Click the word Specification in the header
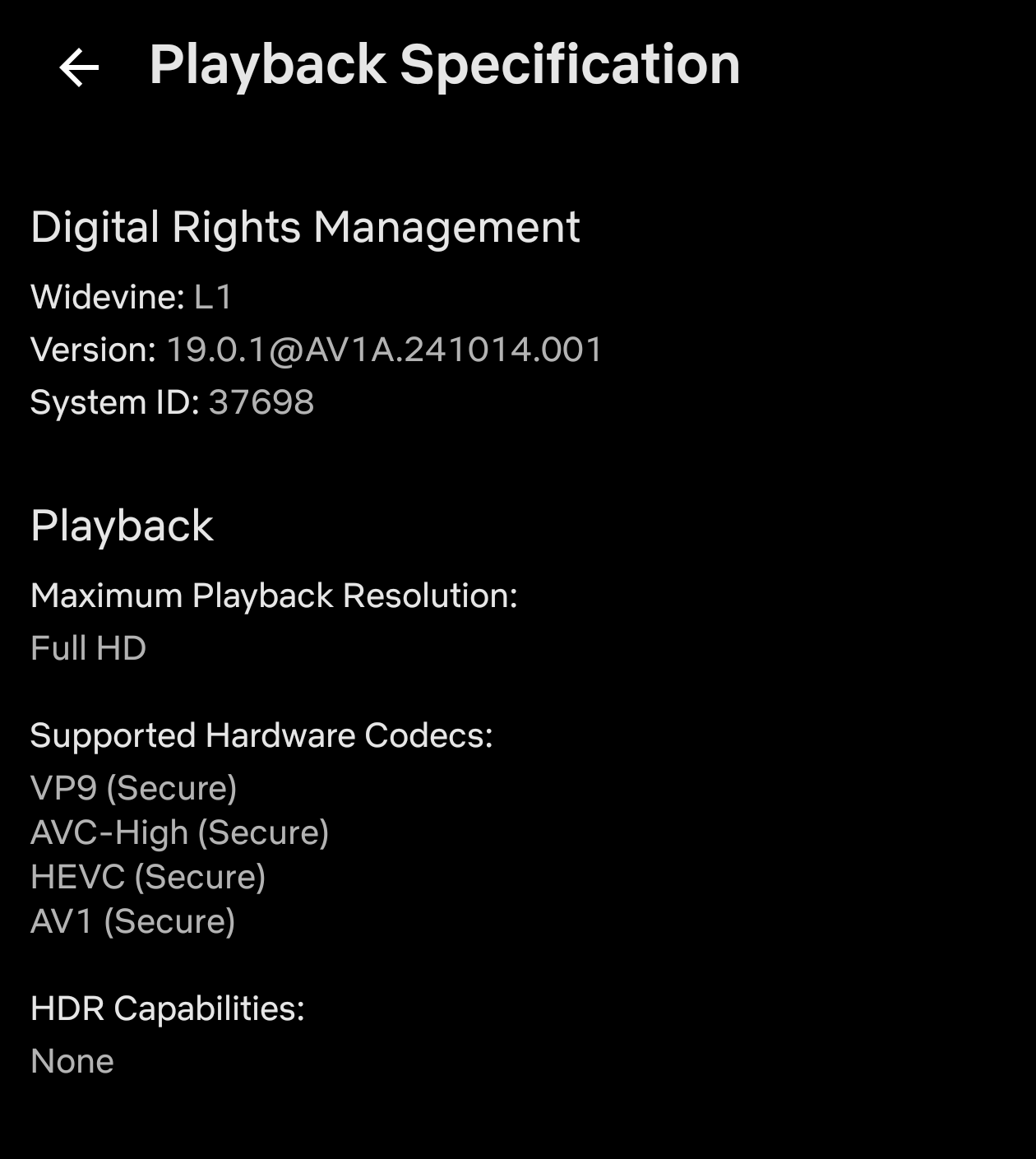1036x1159 pixels. pos(570,65)
